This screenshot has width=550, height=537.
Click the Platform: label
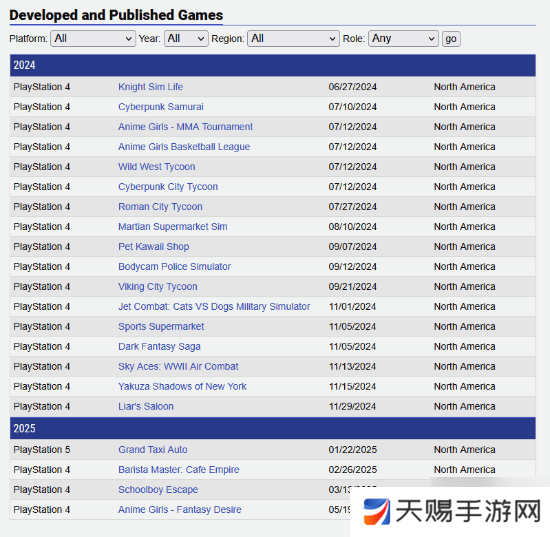pos(28,39)
